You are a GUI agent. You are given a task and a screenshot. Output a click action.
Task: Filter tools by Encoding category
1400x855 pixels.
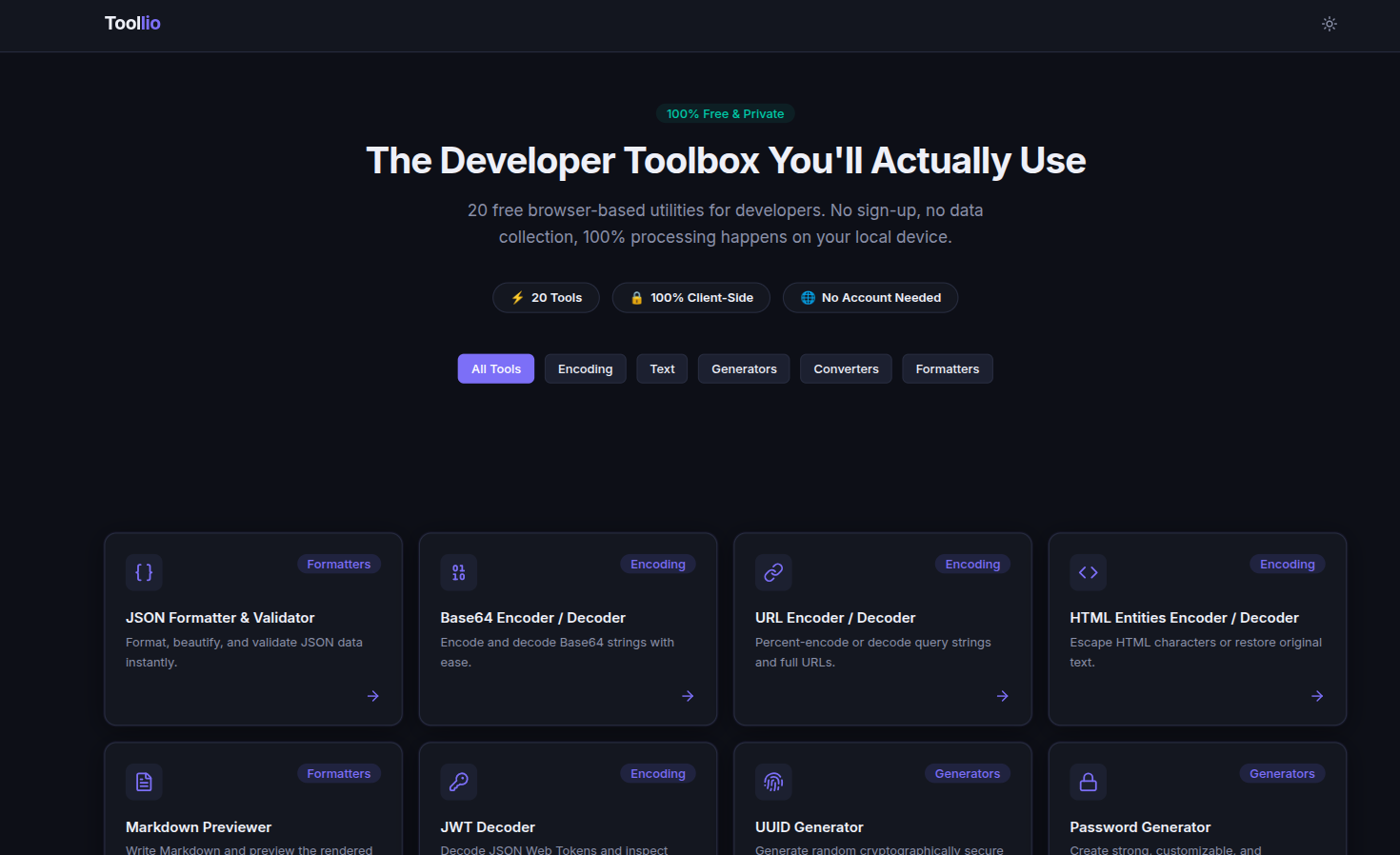coord(585,368)
